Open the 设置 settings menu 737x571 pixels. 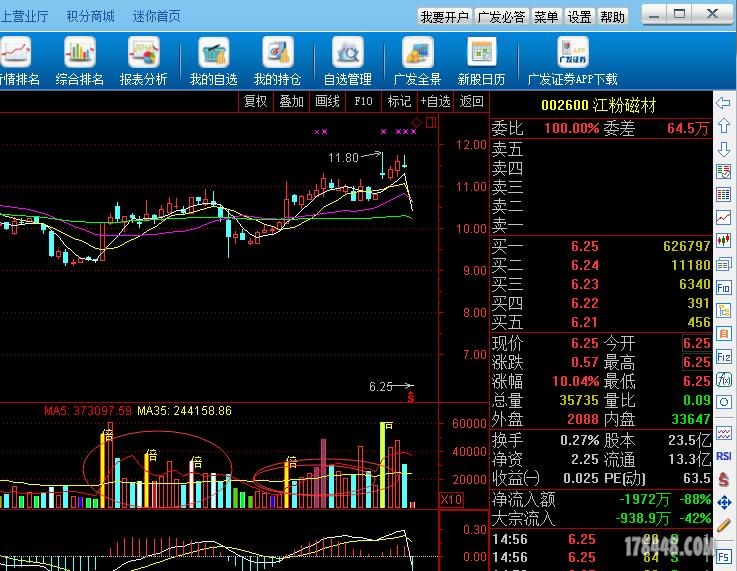tap(580, 17)
